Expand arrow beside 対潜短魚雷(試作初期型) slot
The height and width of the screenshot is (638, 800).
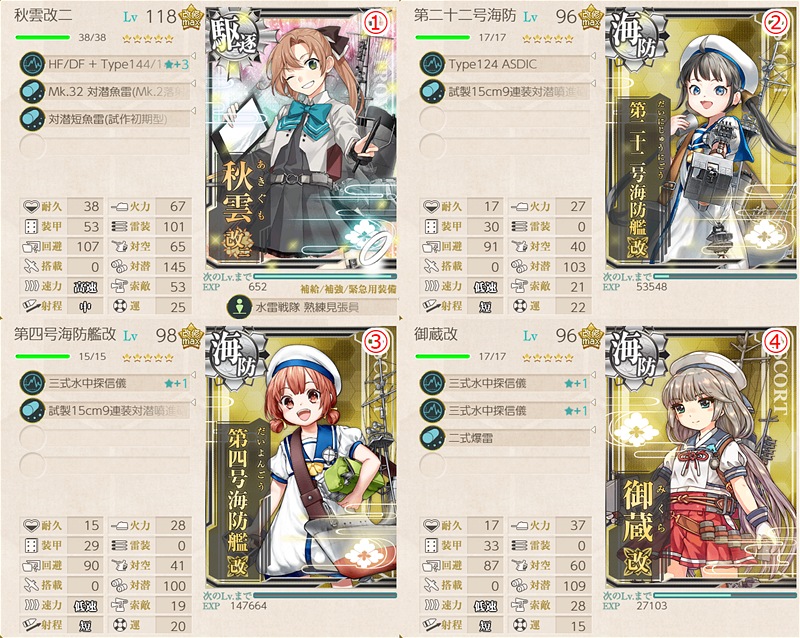pyautogui.click(x=193, y=111)
